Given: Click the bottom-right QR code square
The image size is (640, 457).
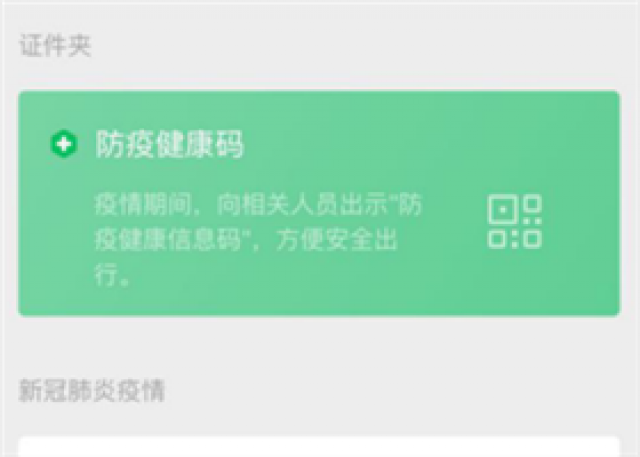Looking at the screenshot, I should click(x=533, y=239).
